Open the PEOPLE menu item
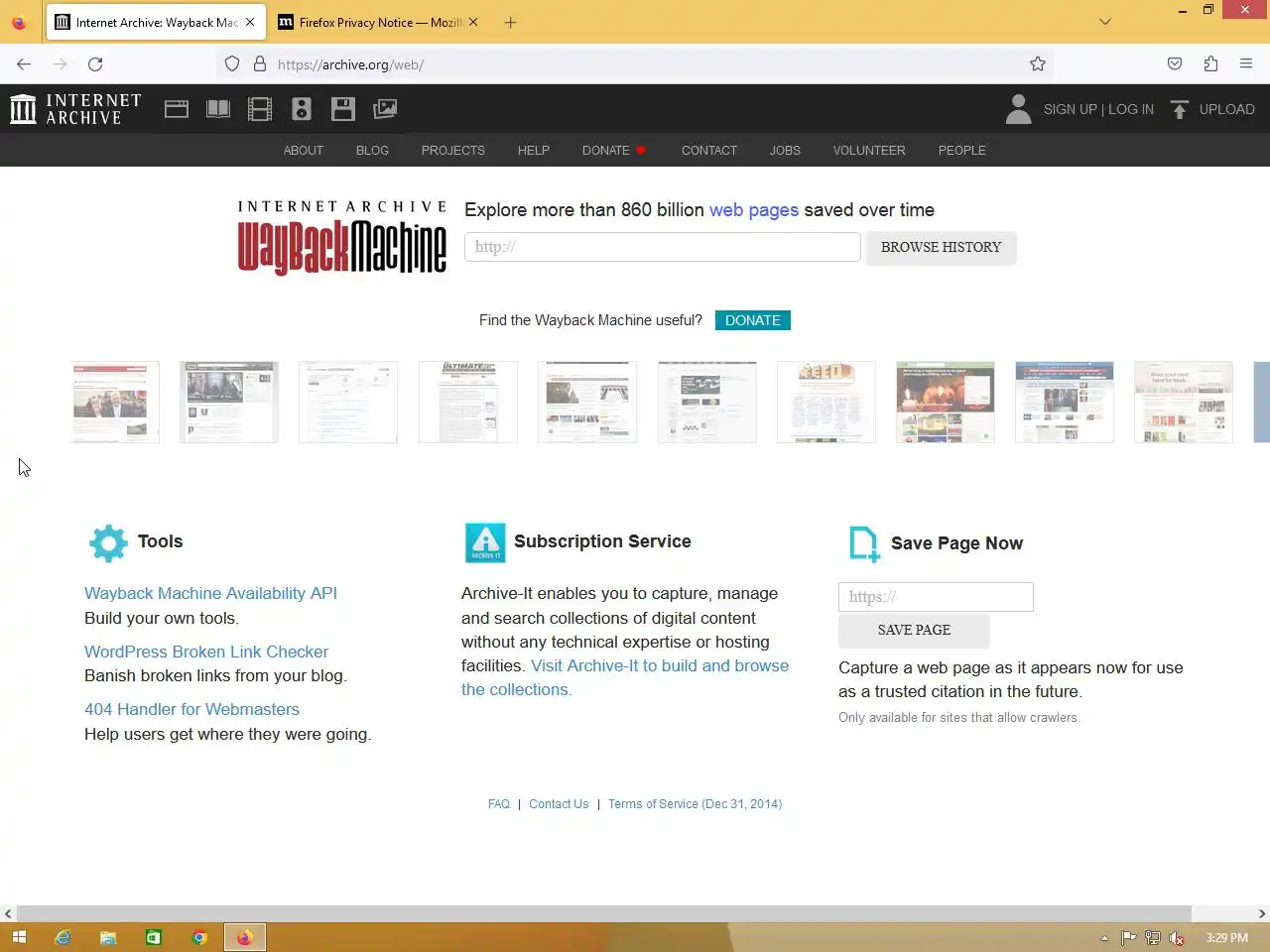The image size is (1270, 952). 962,151
